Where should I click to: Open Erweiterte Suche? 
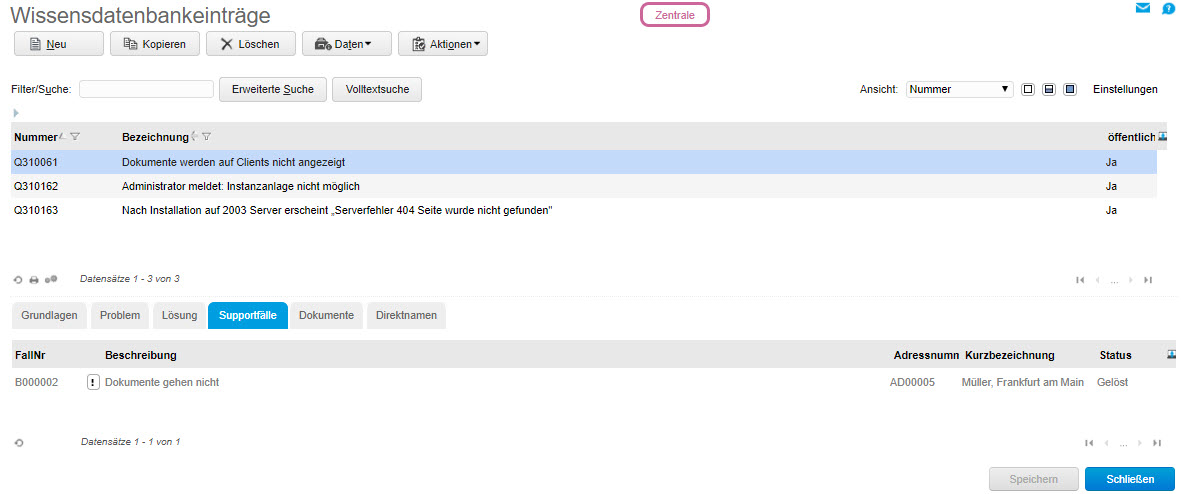(x=273, y=90)
